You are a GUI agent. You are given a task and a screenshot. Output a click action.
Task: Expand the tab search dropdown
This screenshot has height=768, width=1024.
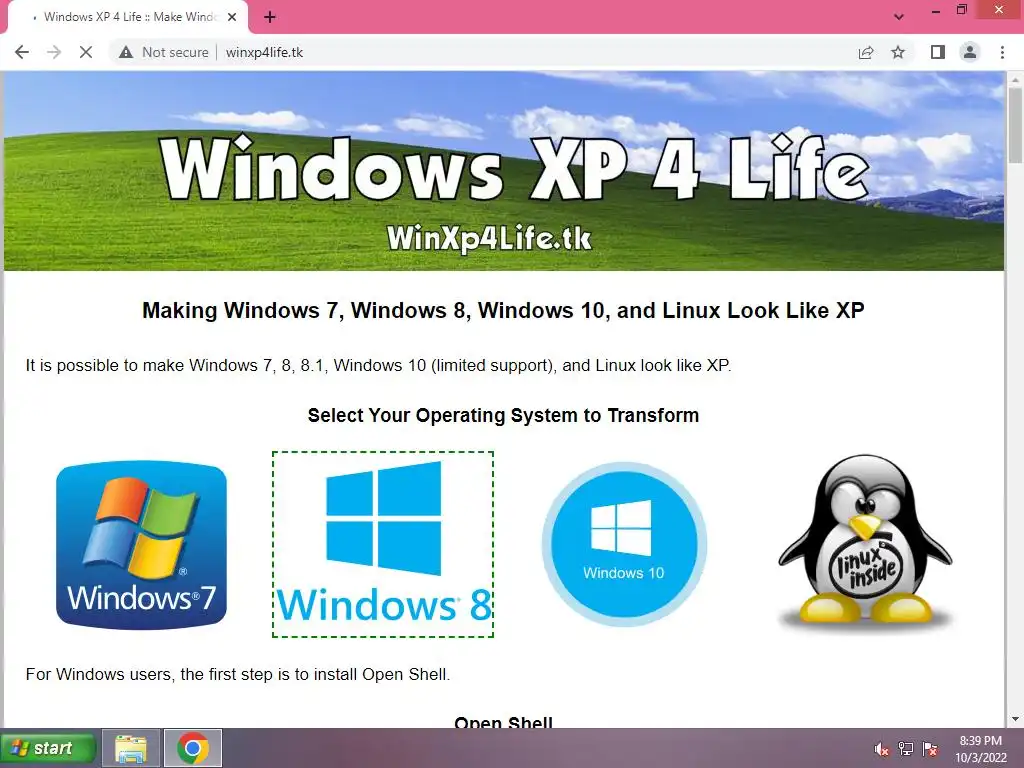[x=899, y=17]
